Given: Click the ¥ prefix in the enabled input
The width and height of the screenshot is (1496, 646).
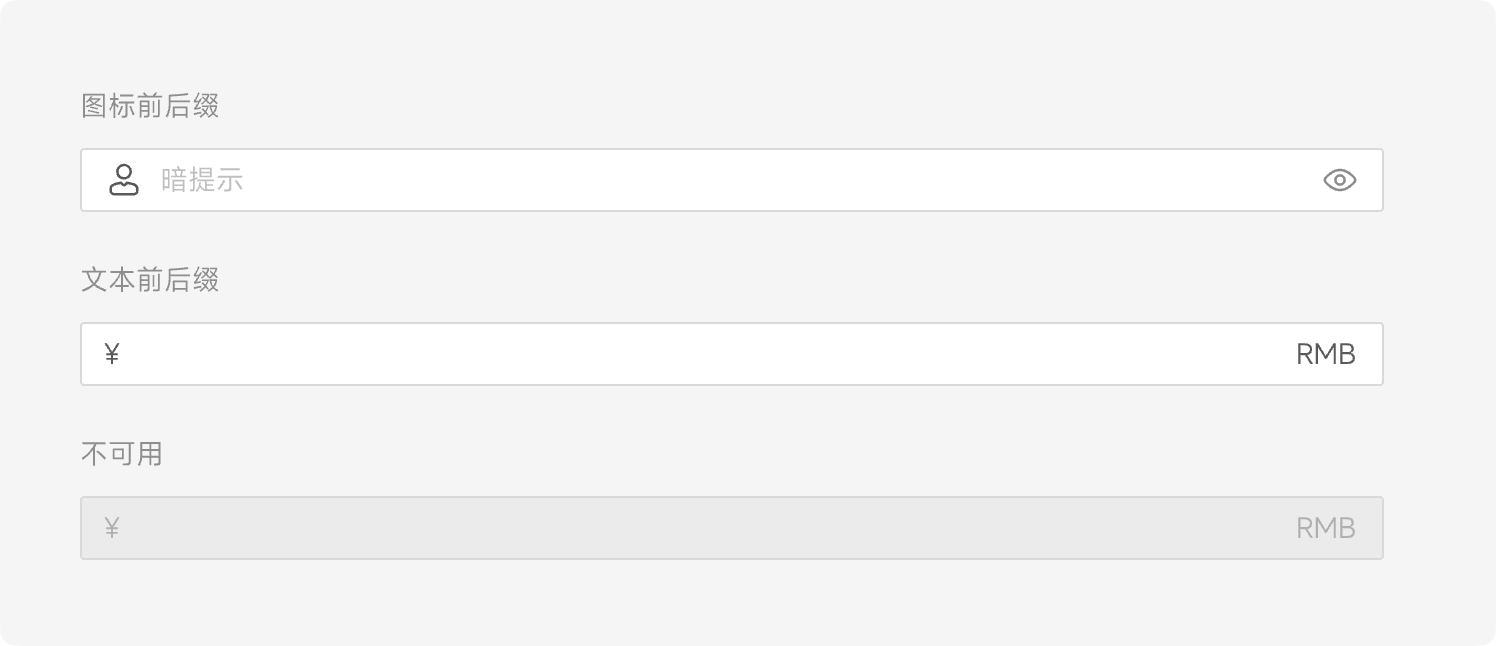Looking at the screenshot, I should point(112,354).
